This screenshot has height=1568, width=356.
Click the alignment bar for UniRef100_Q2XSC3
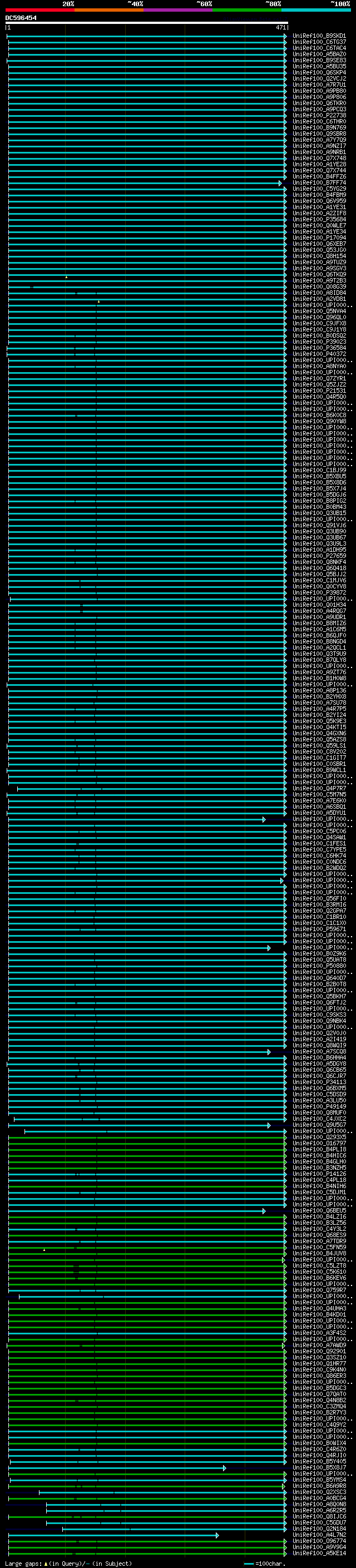tap(162, 1492)
